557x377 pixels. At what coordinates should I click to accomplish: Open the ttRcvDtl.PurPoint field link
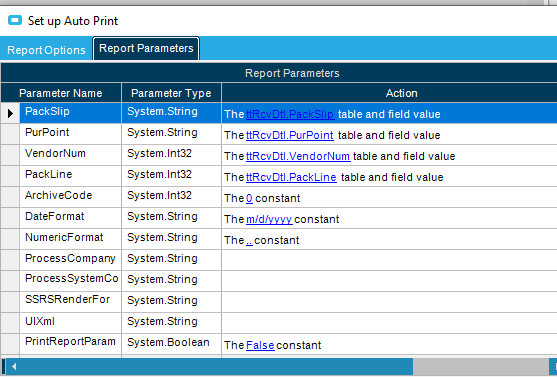290,135
